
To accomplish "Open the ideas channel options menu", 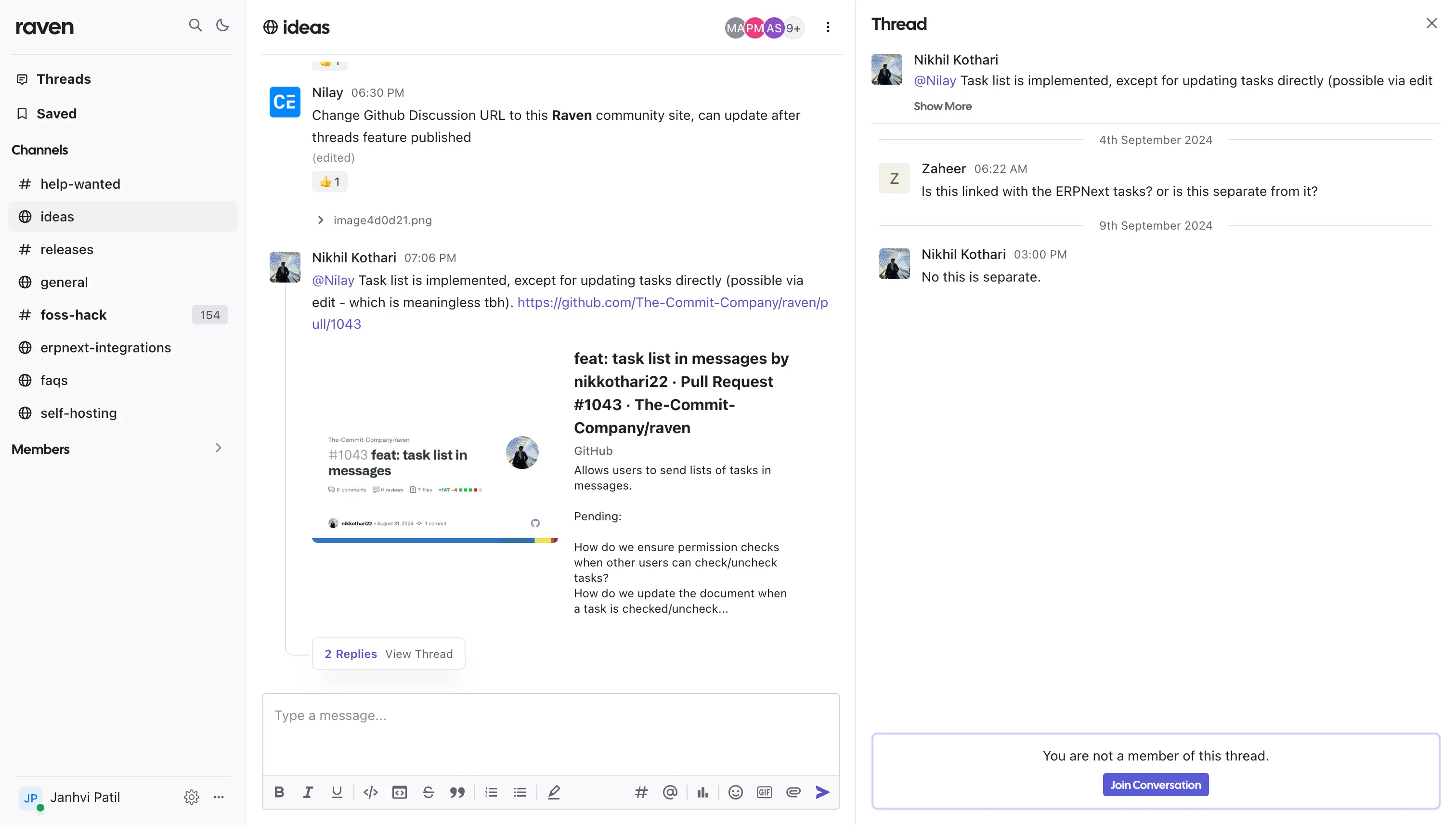I will (x=828, y=27).
